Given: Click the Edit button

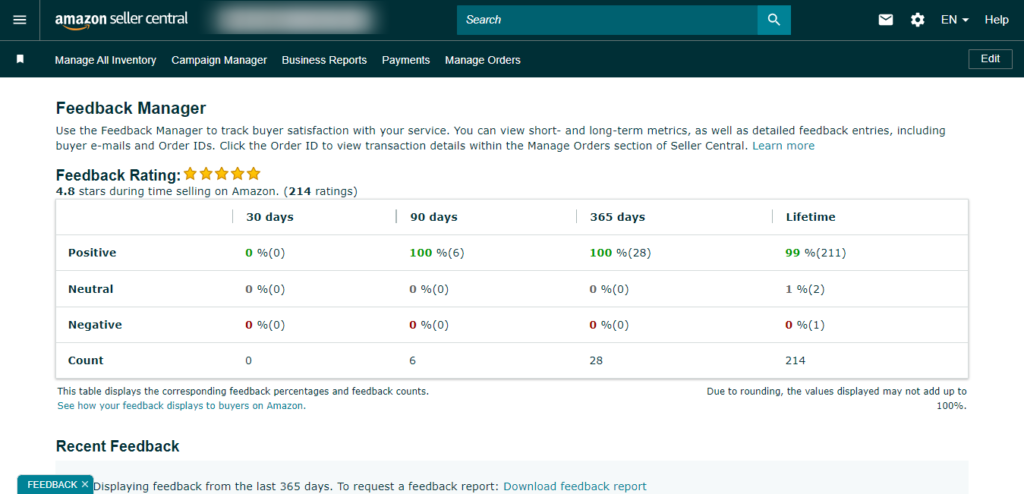Looking at the screenshot, I should pyautogui.click(x=989, y=59).
